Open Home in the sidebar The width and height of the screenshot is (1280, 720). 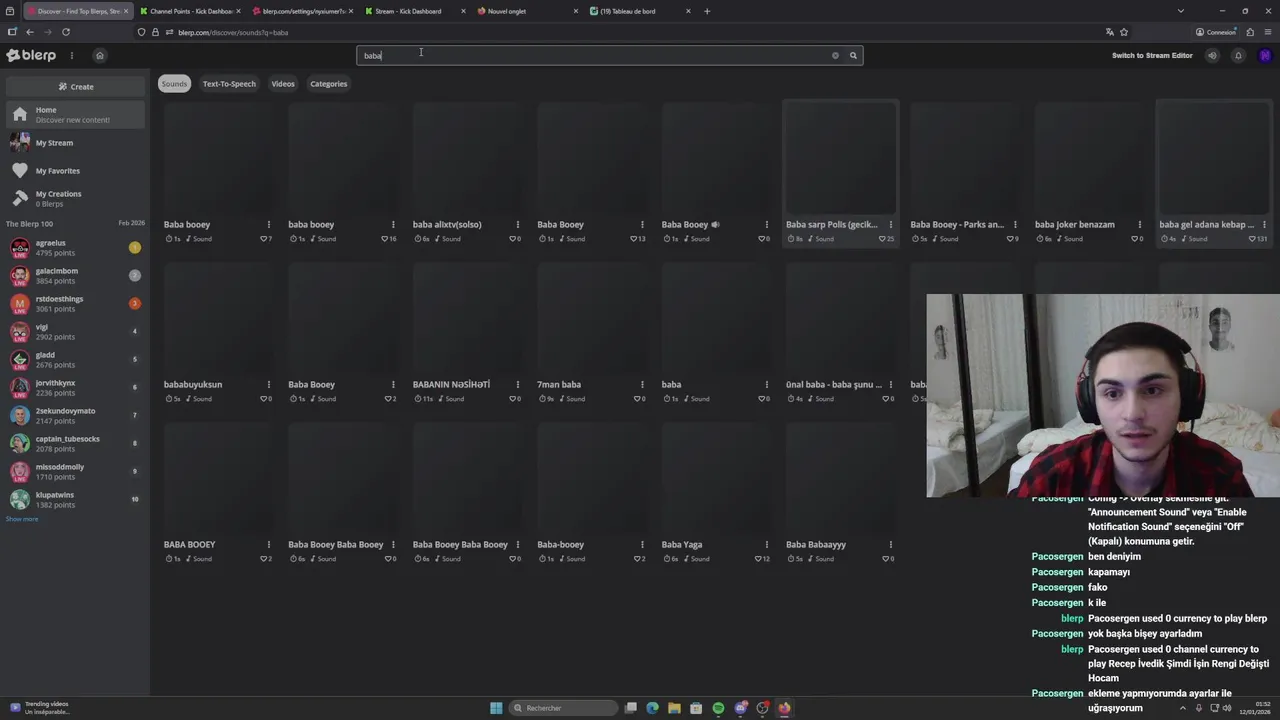tap(76, 114)
